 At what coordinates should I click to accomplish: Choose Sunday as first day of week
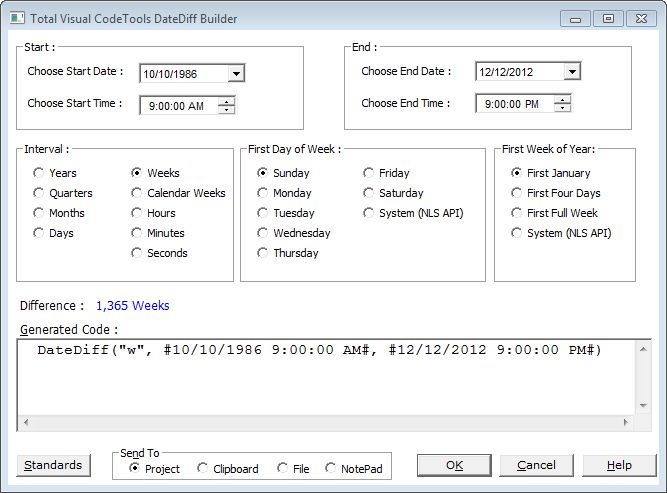pos(283,173)
